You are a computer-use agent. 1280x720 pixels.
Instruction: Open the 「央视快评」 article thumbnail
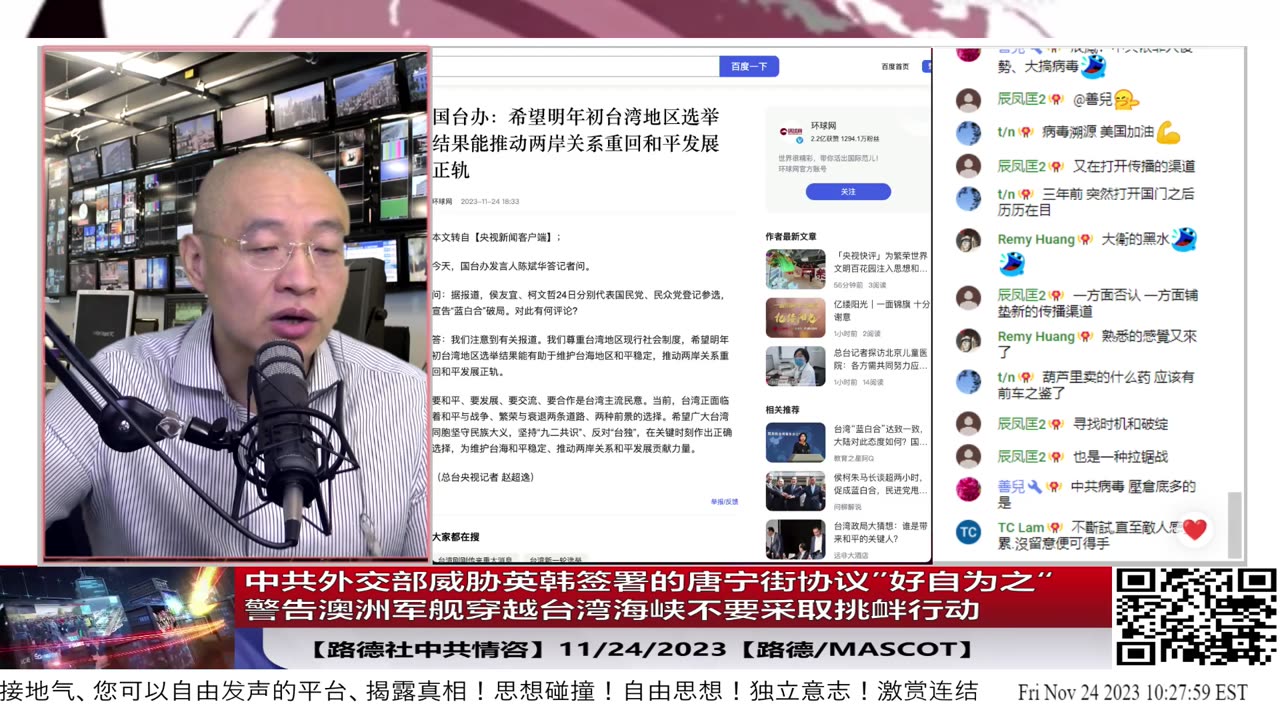click(x=795, y=269)
